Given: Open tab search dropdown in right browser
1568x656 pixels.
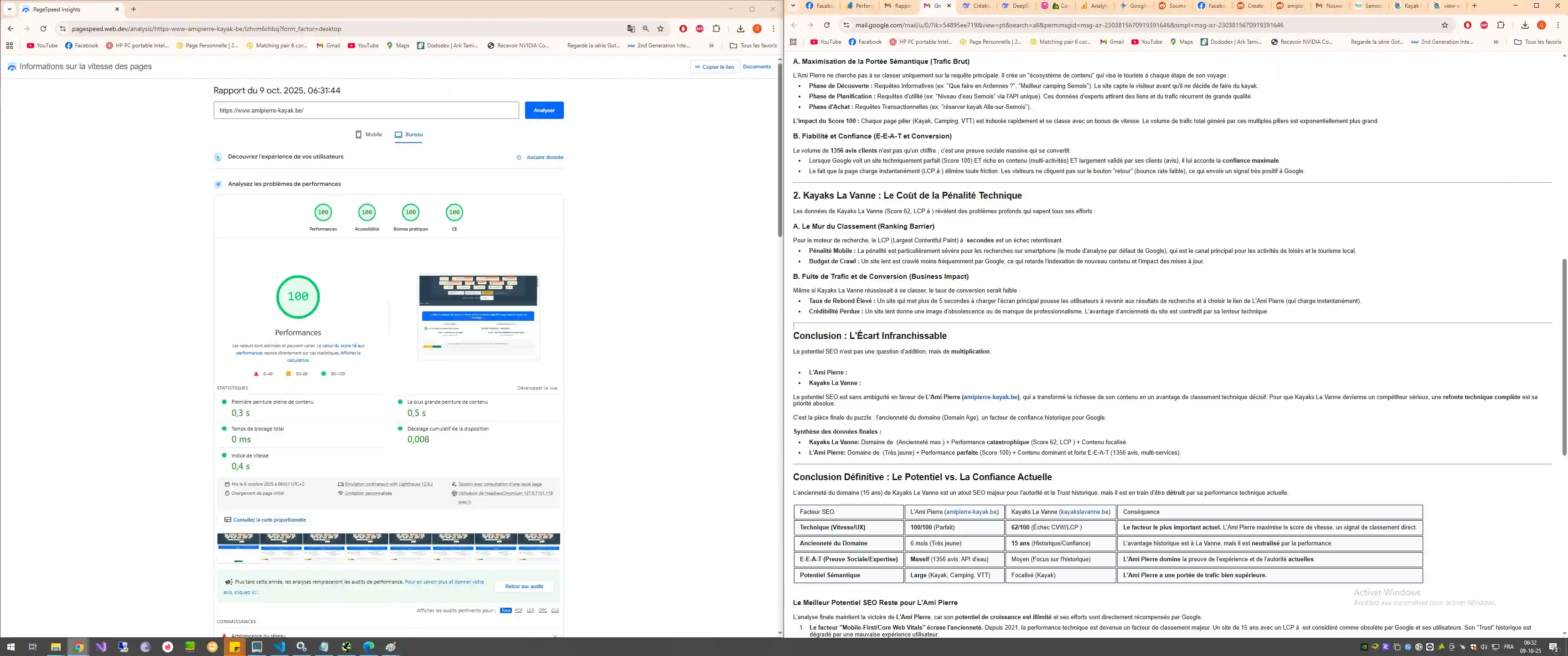Looking at the screenshot, I should (793, 5).
